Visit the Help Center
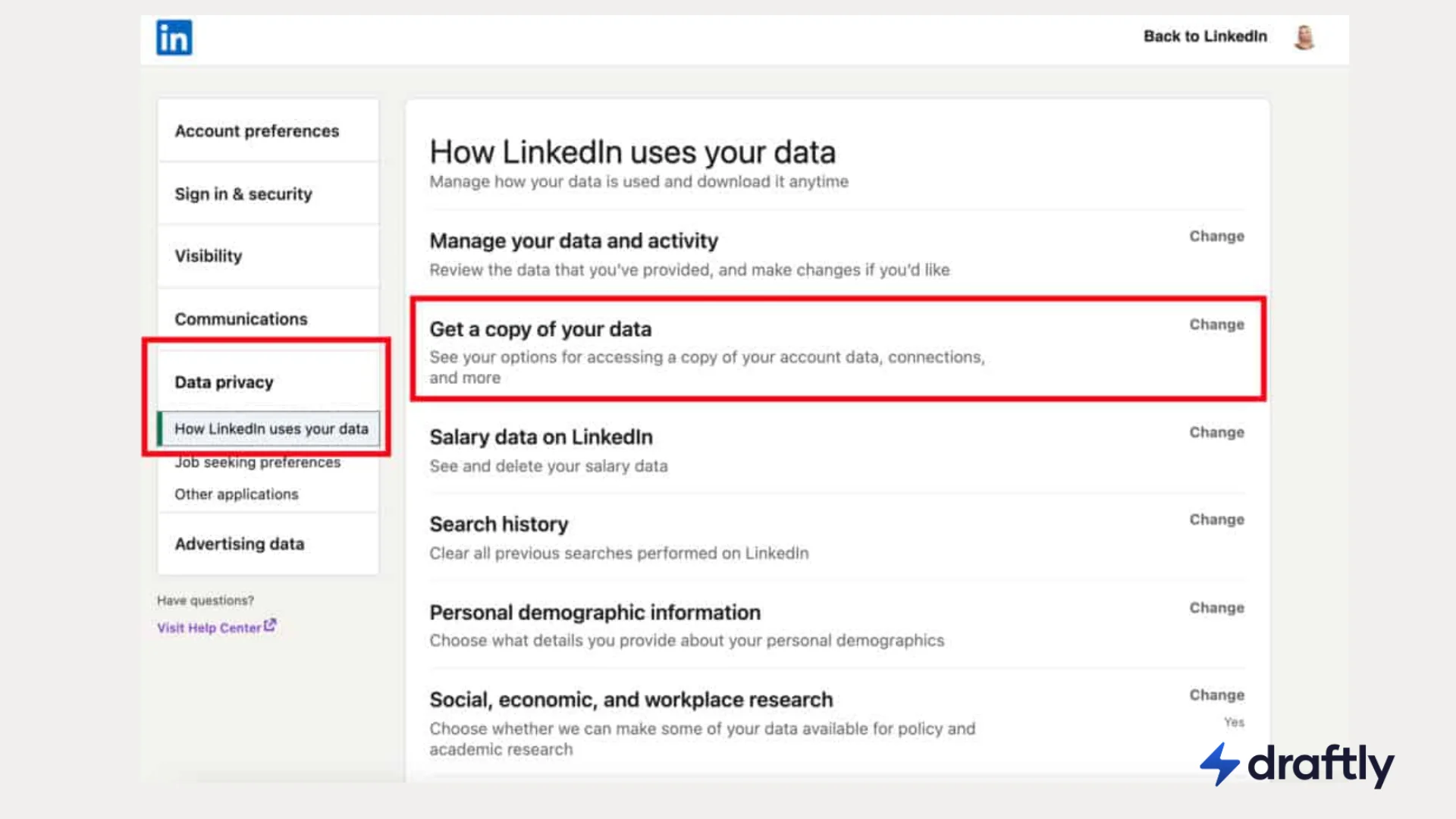This screenshot has width=1456, height=819. [210, 627]
